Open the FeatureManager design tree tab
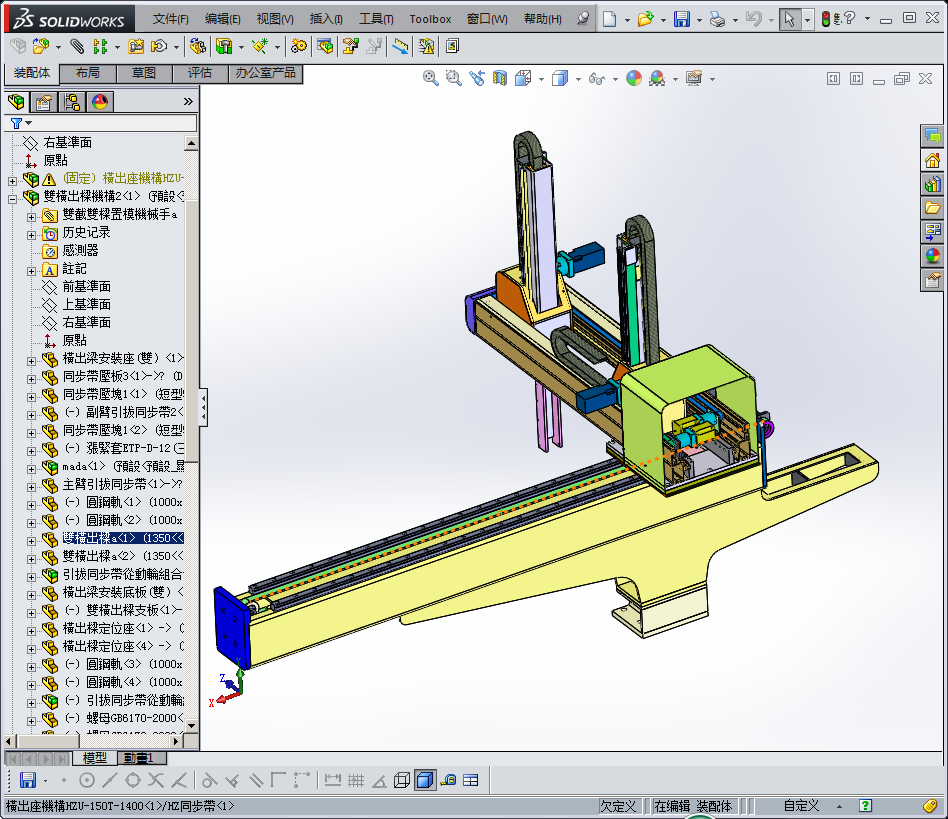This screenshot has height=819, width=948. [x=16, y=102]
